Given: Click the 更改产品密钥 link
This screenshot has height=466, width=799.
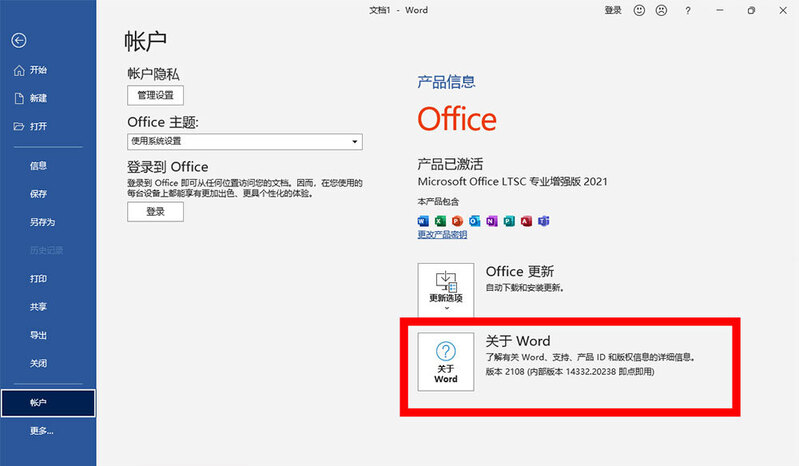Looking at the screenshot, I should (442, 235).
